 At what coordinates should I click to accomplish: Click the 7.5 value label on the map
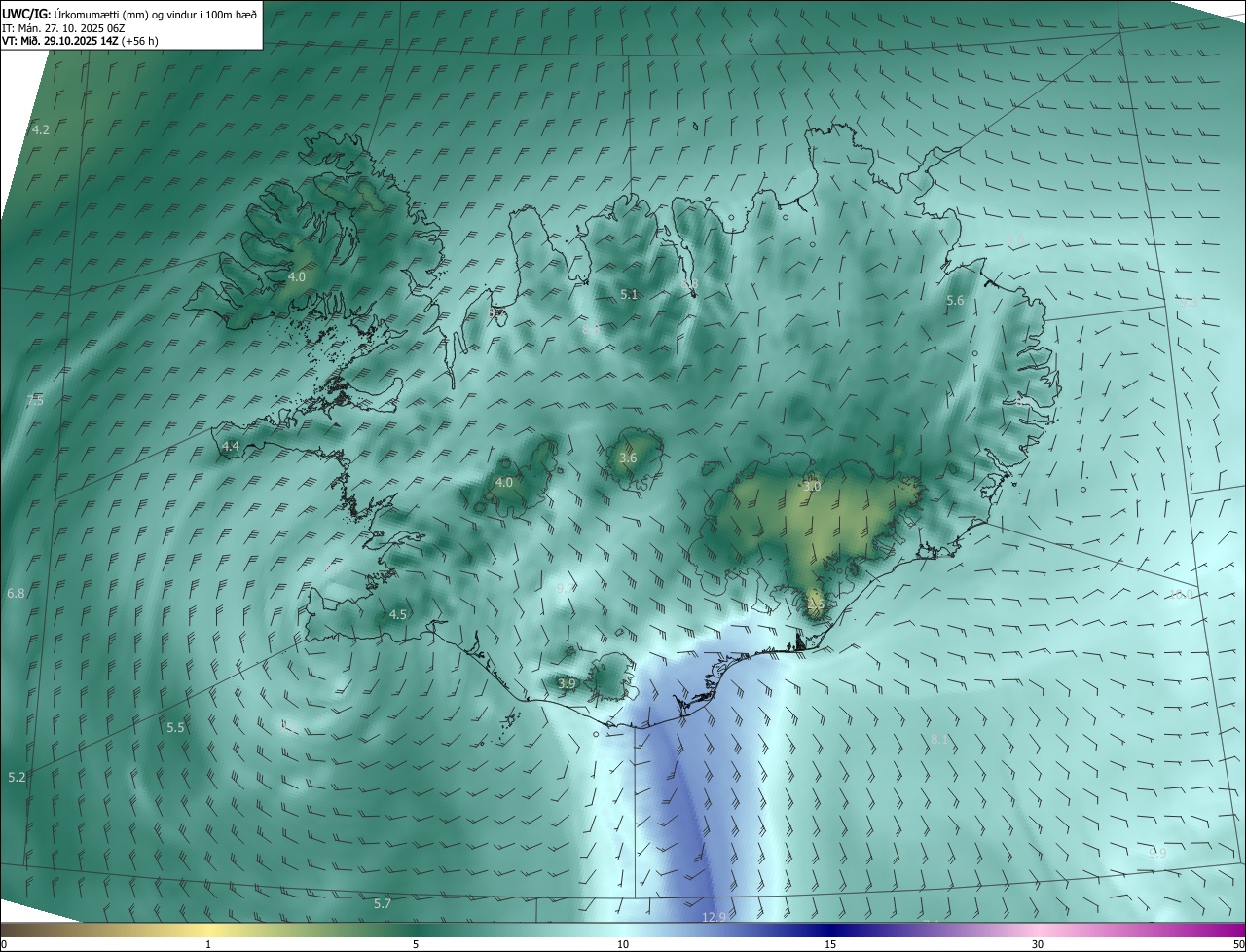tap(35, 401)
